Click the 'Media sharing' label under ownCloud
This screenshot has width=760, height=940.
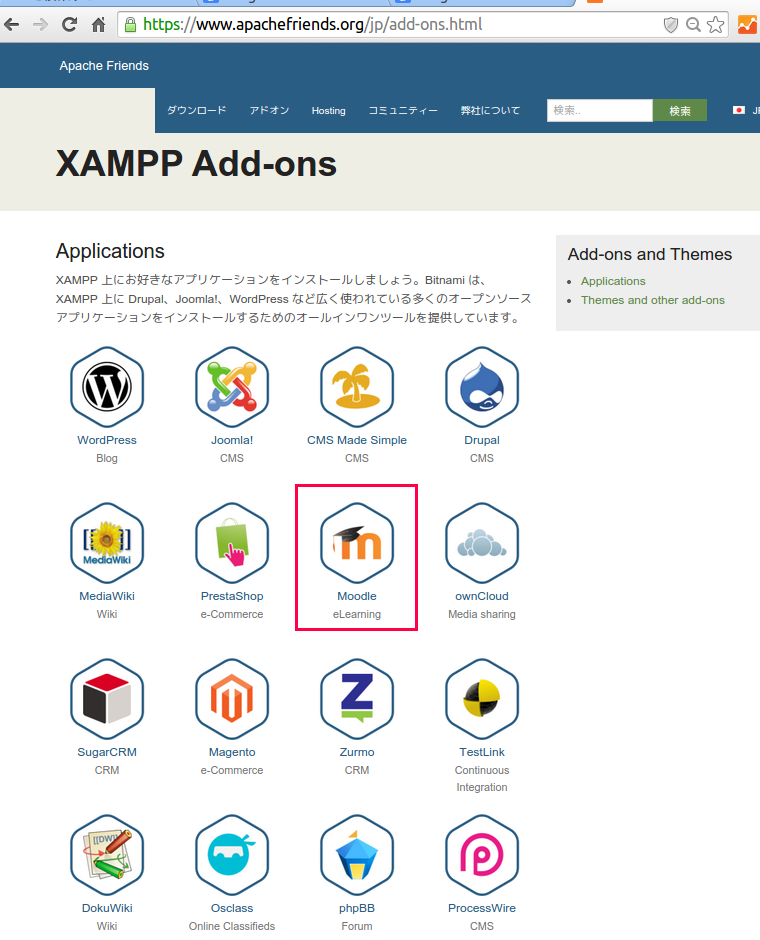[482, 614]
